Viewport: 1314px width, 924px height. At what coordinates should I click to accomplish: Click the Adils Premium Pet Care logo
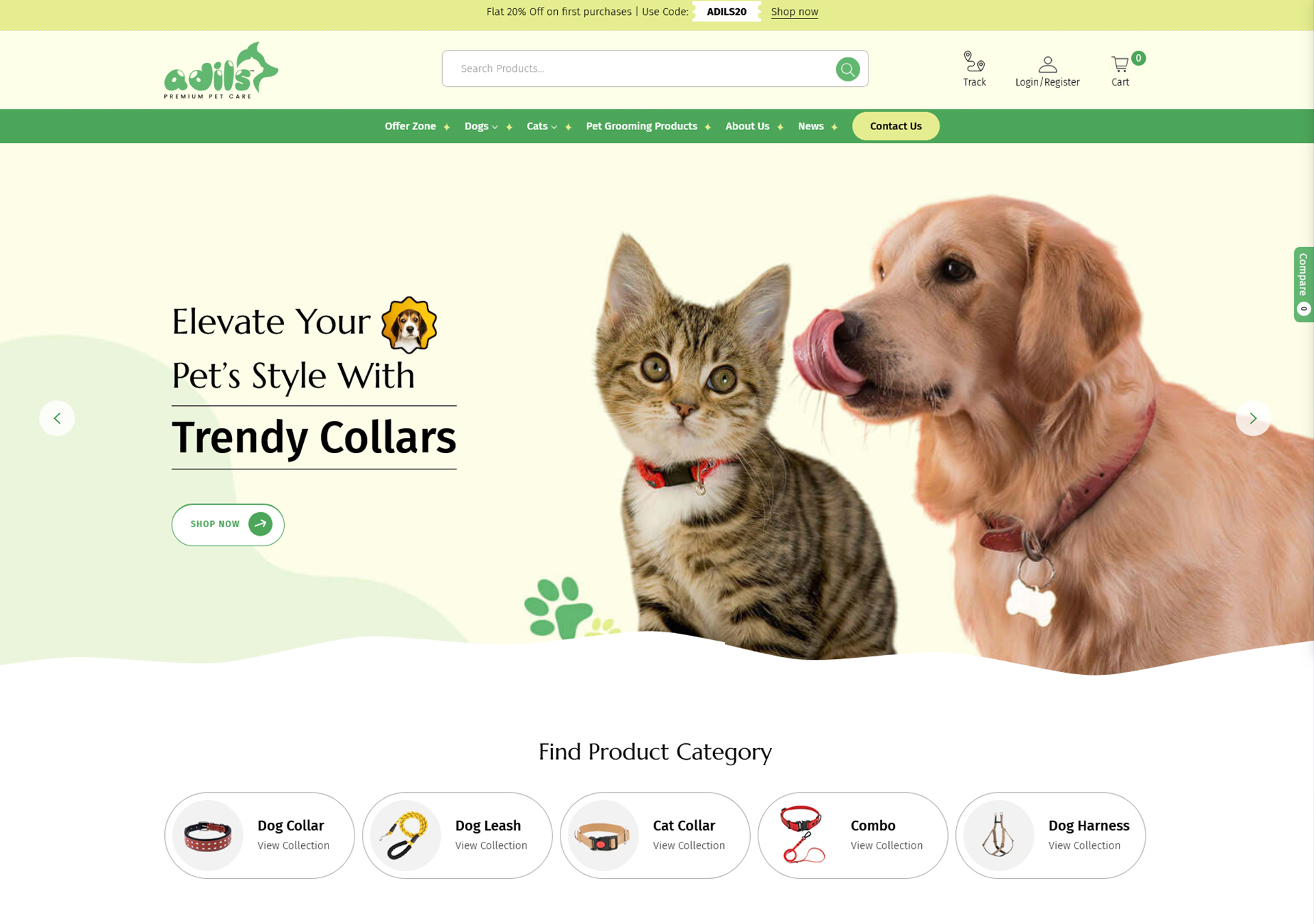221,70
